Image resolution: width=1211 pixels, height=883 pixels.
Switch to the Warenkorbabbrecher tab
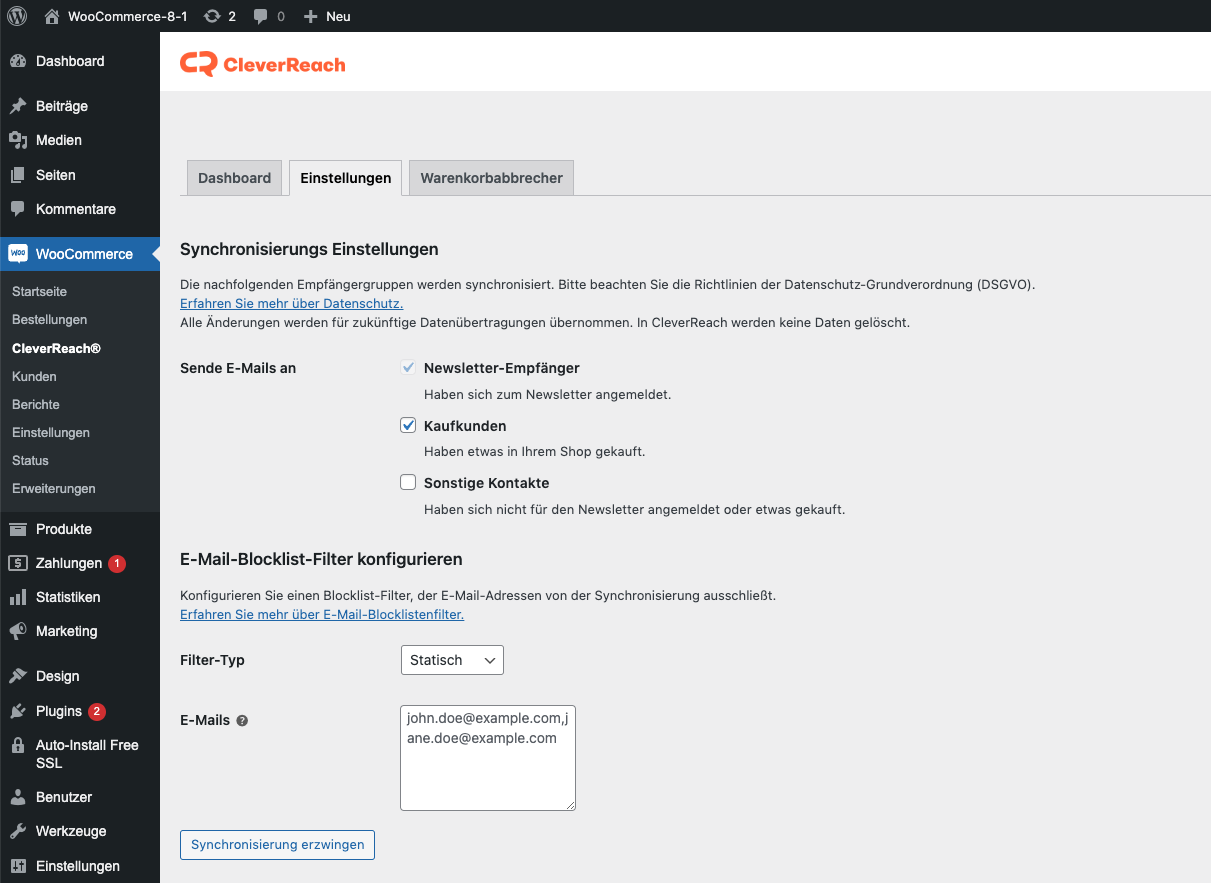(491, 178)
